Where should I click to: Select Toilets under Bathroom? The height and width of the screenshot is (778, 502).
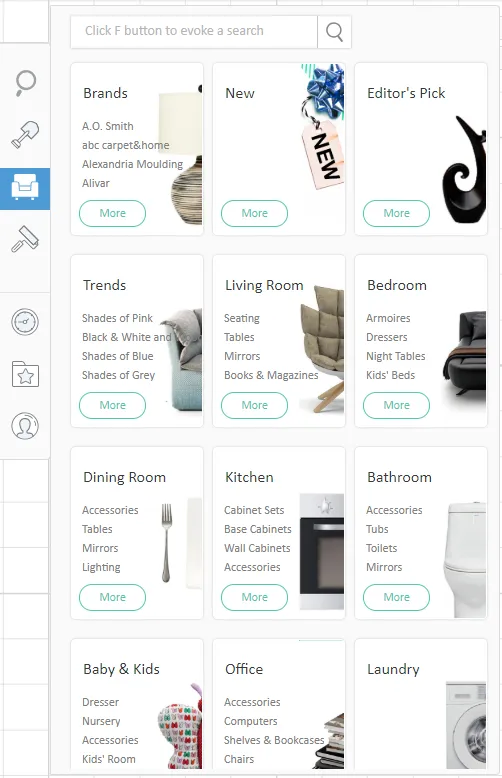click(x=381, y=548)
